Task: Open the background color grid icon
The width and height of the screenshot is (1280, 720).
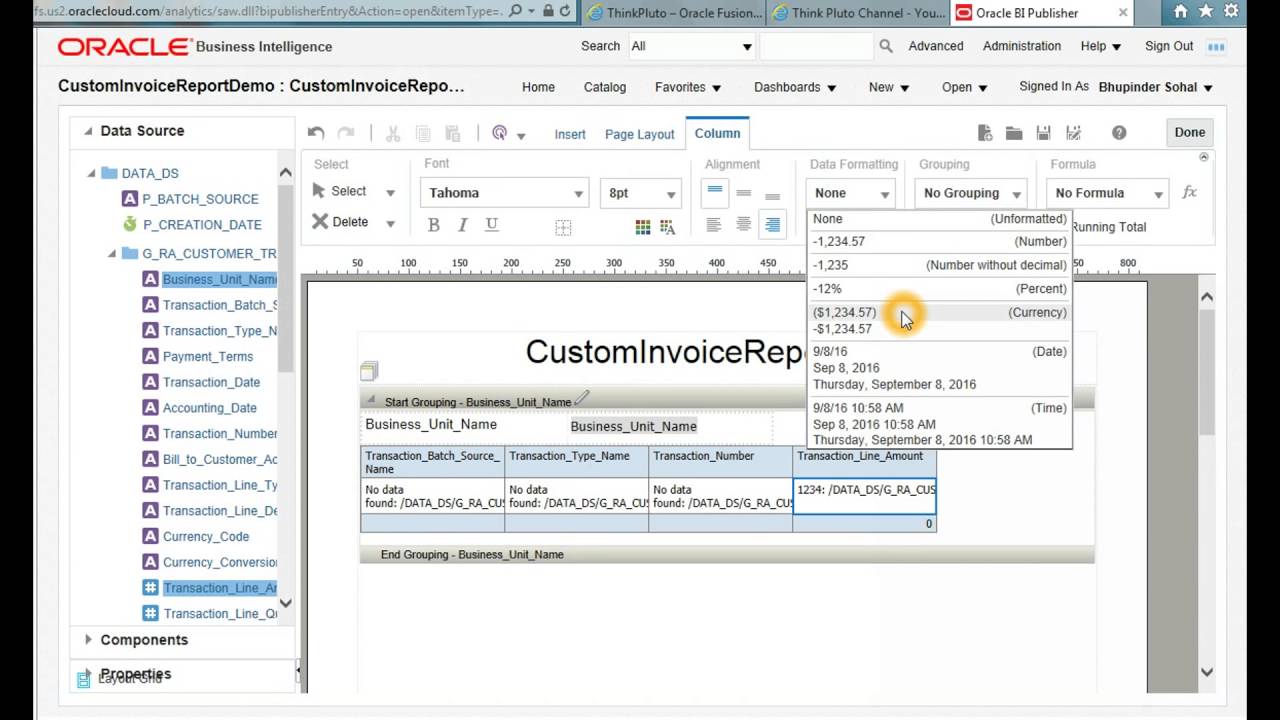Action: pos(642,227)
